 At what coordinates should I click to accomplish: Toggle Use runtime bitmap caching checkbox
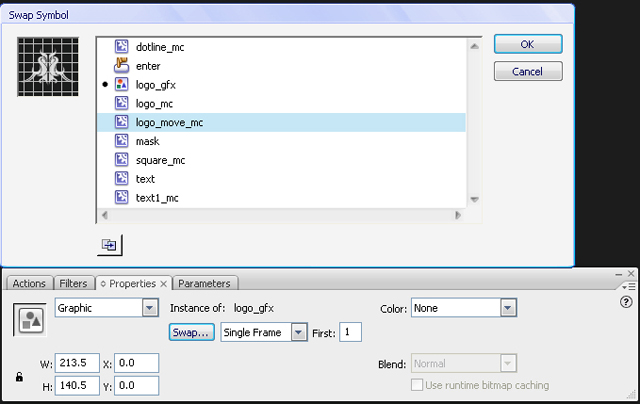(417, 385)
